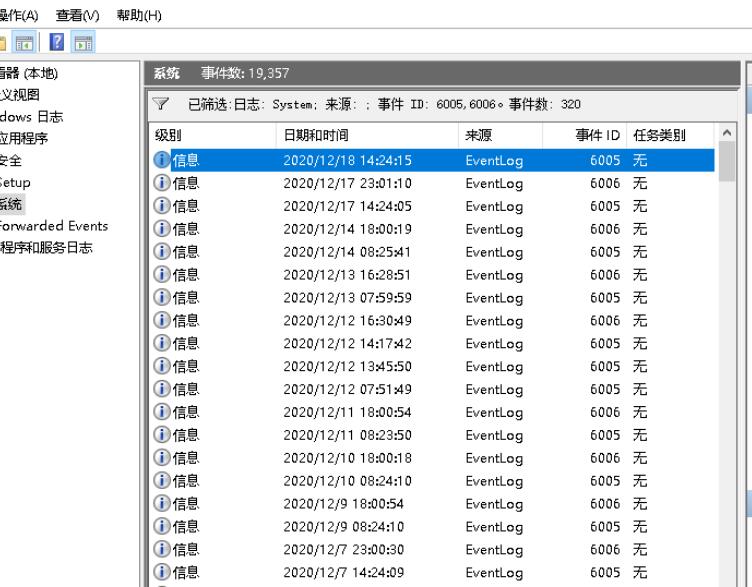Click EventLog source in 2020/12/12 16:30:49 row
The height and width of the screenshot is (587, 752).
coord(494,321)
